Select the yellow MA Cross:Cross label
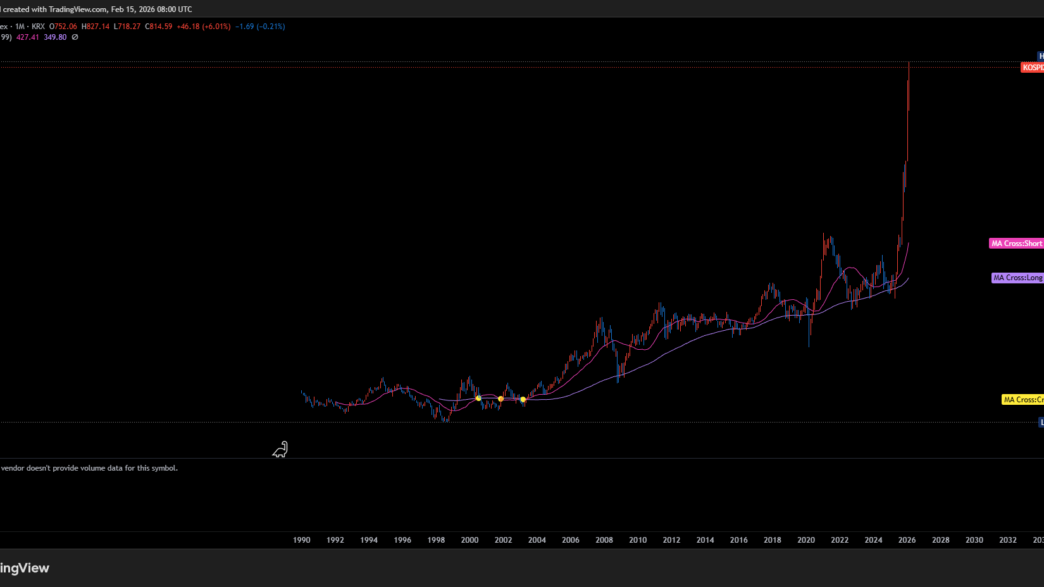The image size is (1044, 587). (x=1022, y=400)
